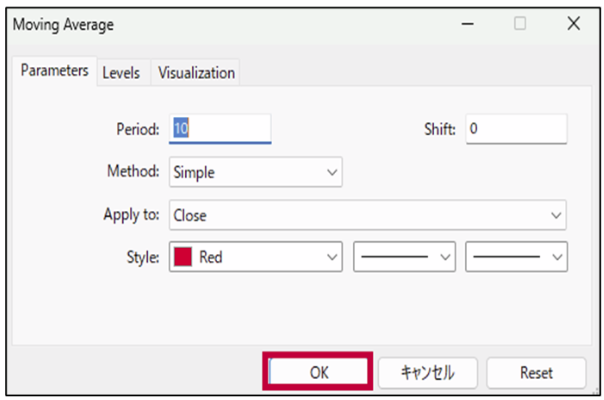
Task: Open the Visualization tab
Action: pyautogui.click(x=196, y=73)
